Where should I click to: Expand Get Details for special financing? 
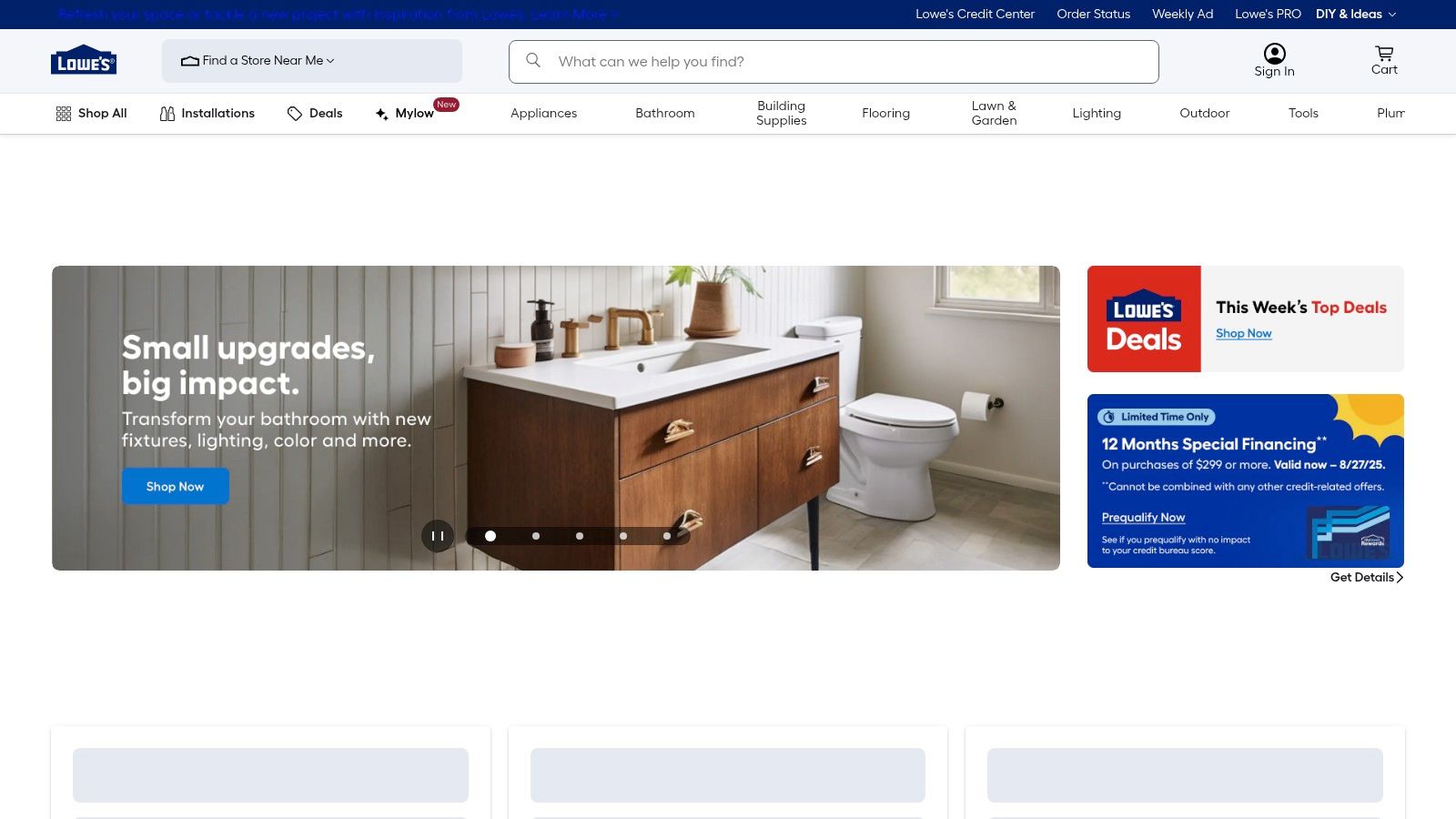click(1365, 577)
